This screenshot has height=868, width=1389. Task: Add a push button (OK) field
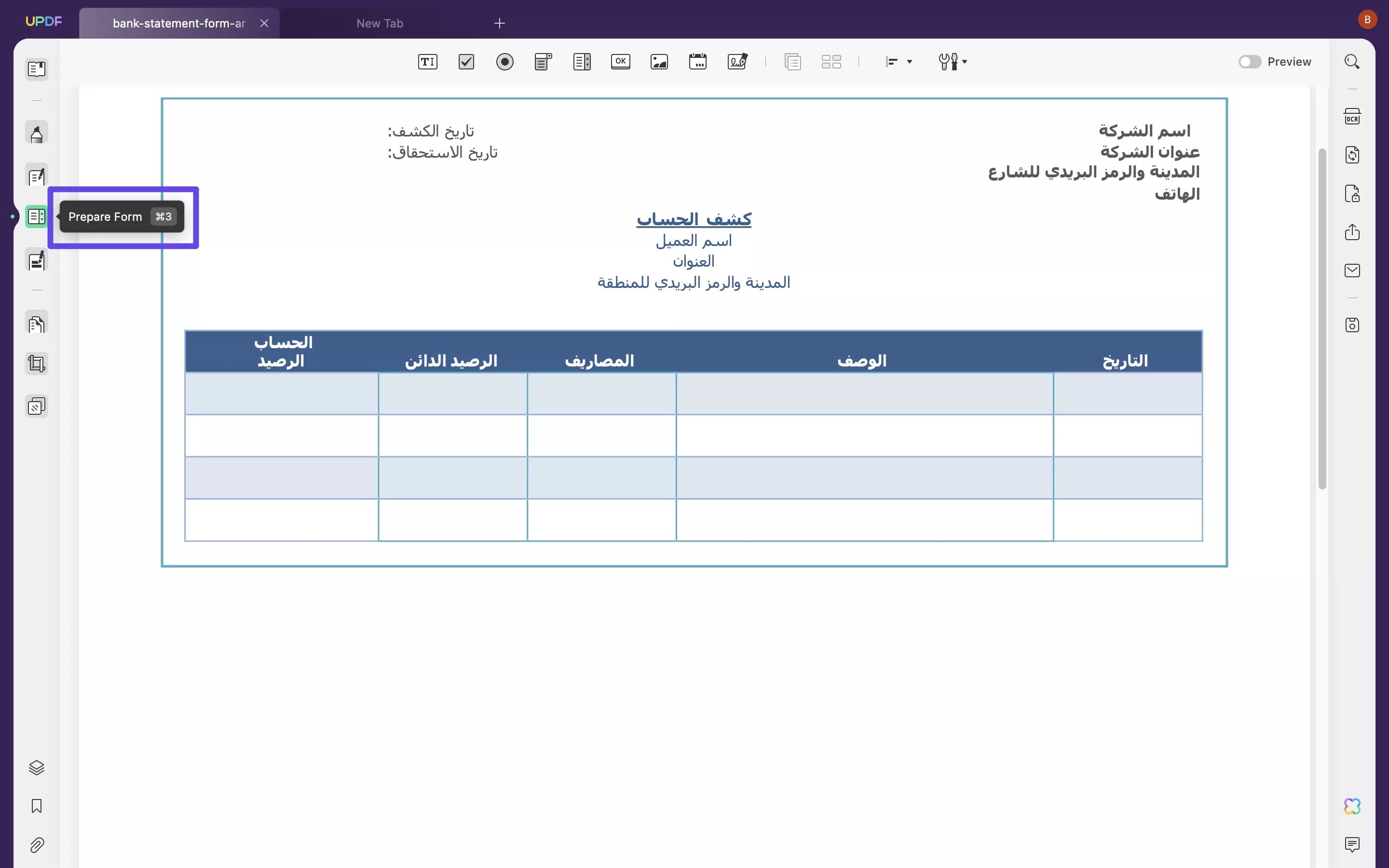(620, 61)
